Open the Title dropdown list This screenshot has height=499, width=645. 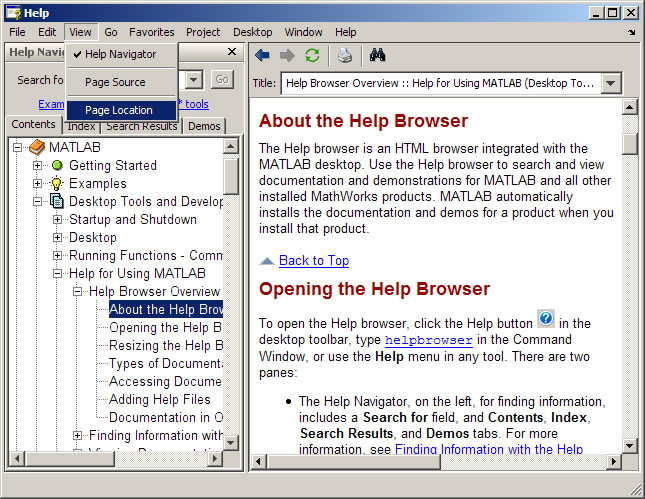(x=612, y=83)
